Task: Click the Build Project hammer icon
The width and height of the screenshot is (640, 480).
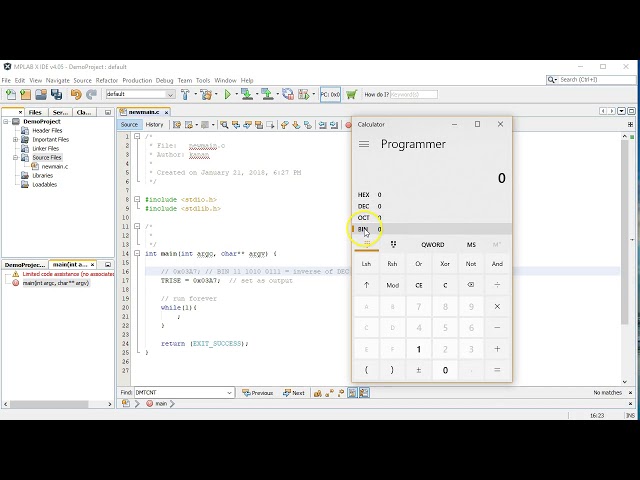Action: (185, 95)
